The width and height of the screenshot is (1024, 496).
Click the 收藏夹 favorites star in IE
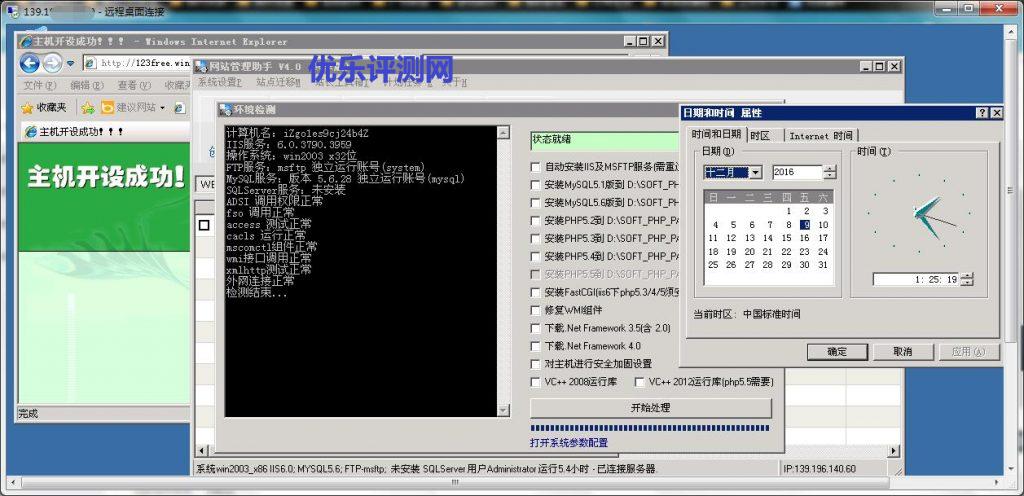click(x=27, y=108)
